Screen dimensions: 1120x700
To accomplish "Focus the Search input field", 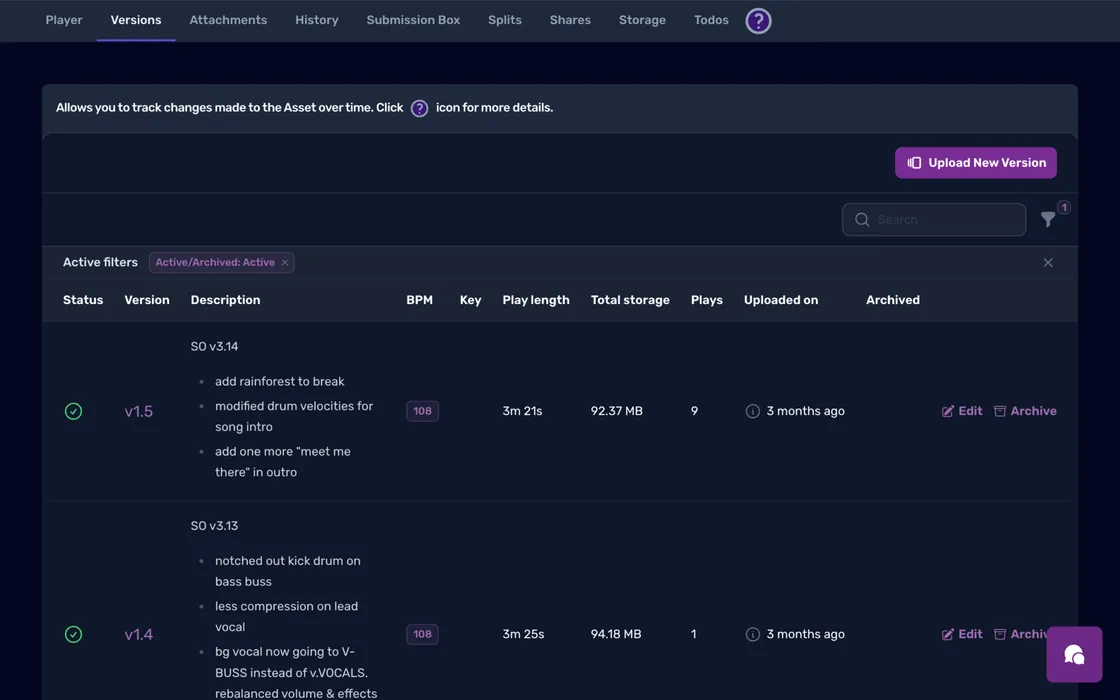I will tap(945, 220).
